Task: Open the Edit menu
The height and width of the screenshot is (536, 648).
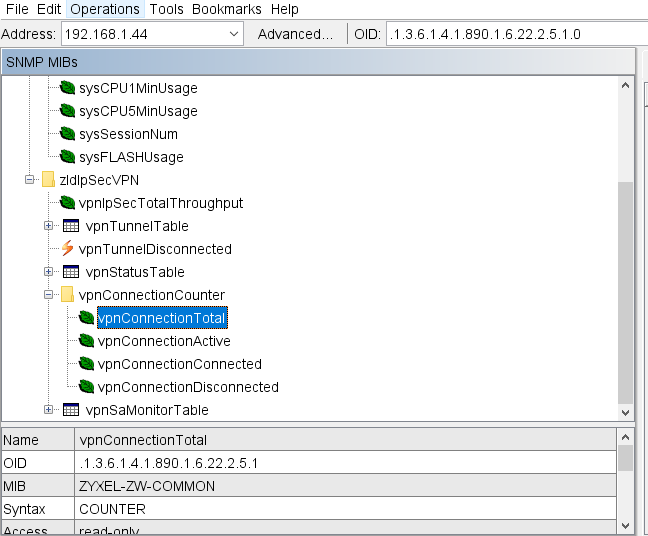Action: [49, 9]
